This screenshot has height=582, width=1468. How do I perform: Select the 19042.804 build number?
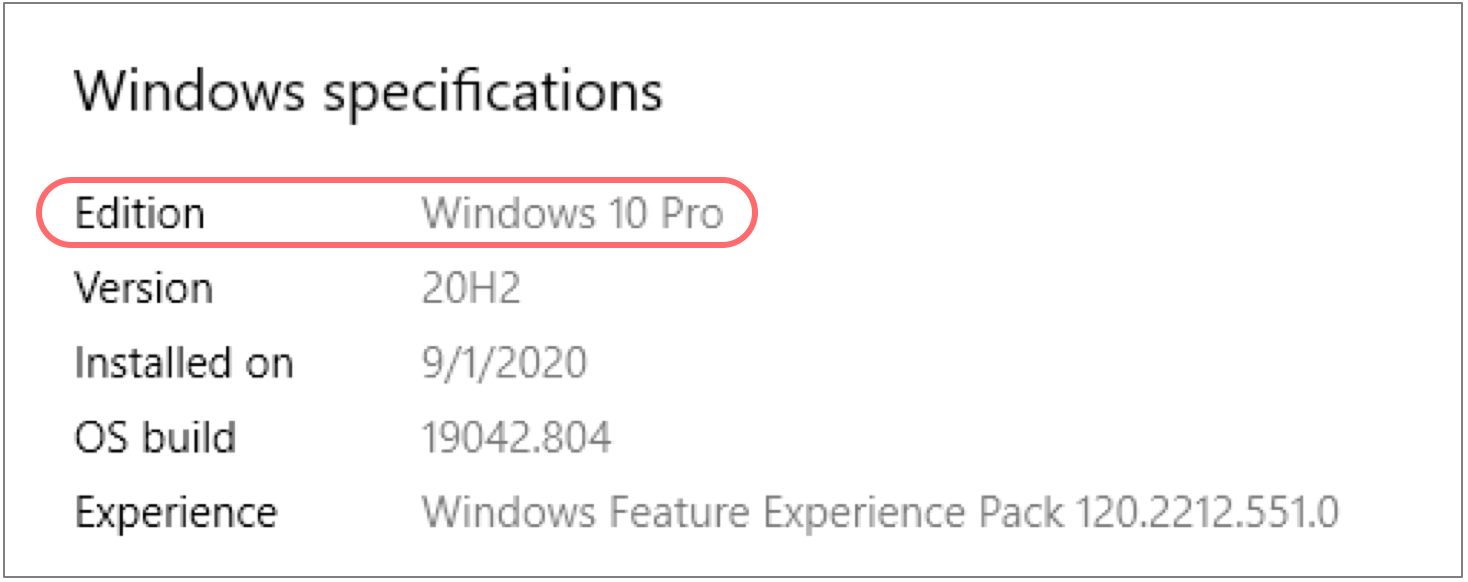point(516,437)
